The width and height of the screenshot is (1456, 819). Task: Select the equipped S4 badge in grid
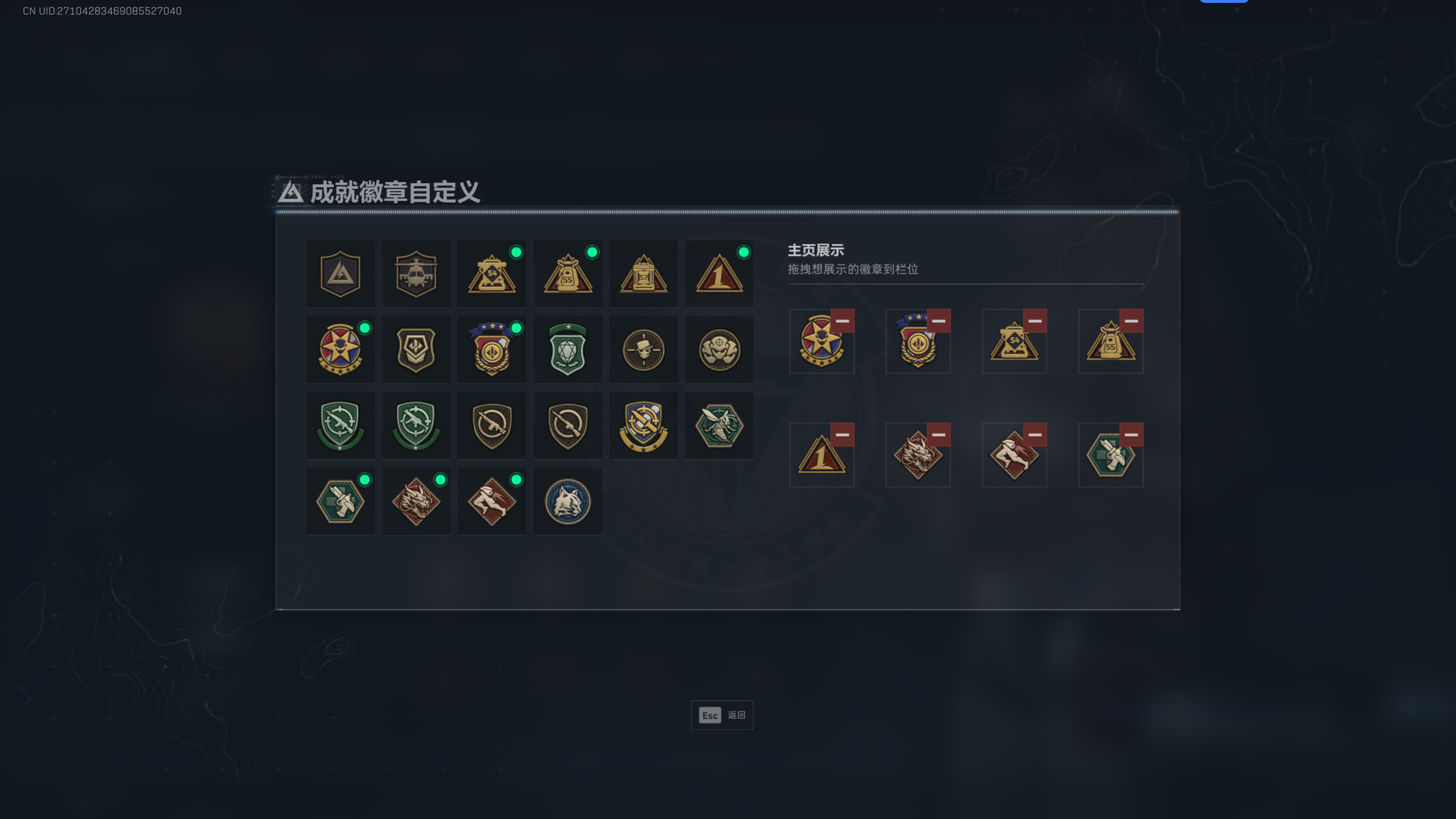(492, 274)
